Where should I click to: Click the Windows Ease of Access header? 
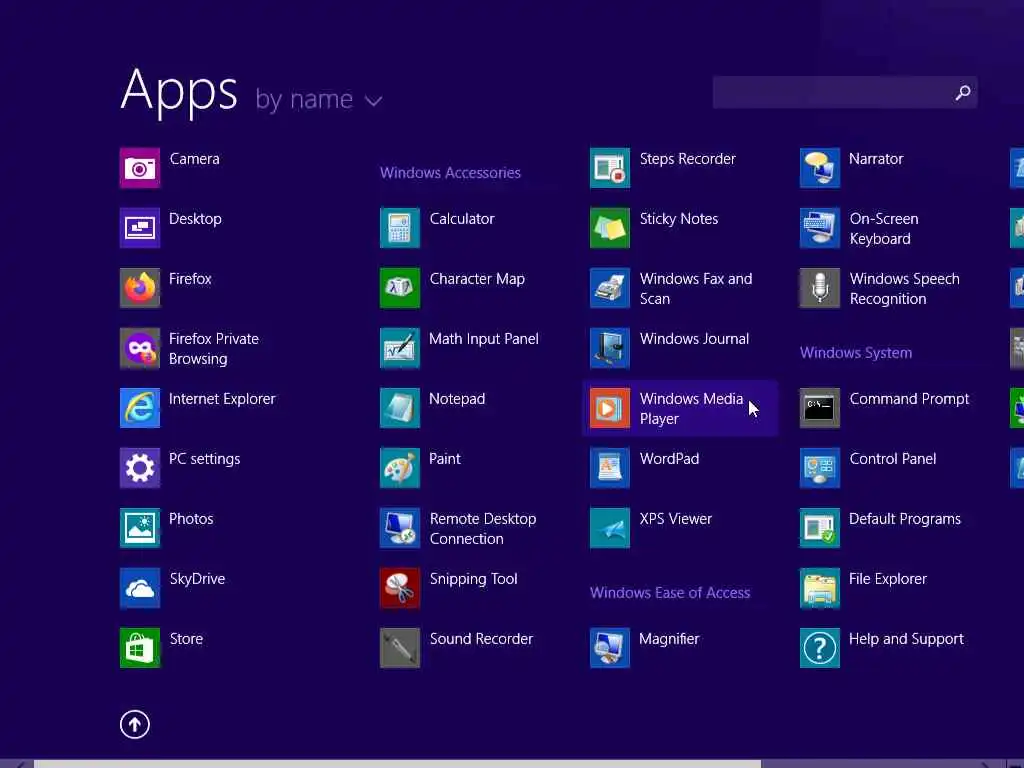670,593
